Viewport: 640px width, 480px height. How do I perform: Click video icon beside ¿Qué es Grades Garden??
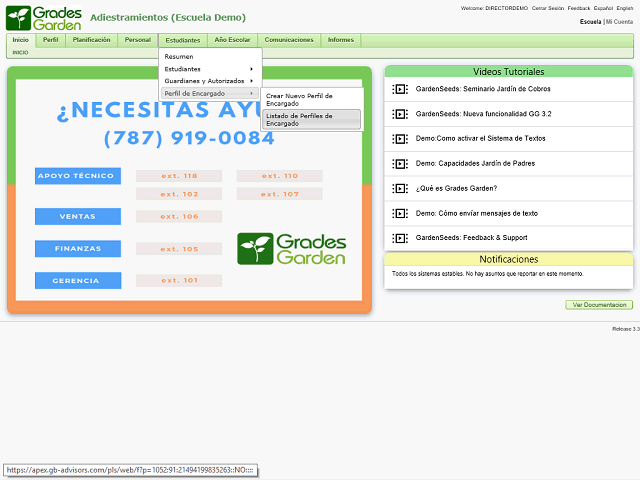[400, 188]
